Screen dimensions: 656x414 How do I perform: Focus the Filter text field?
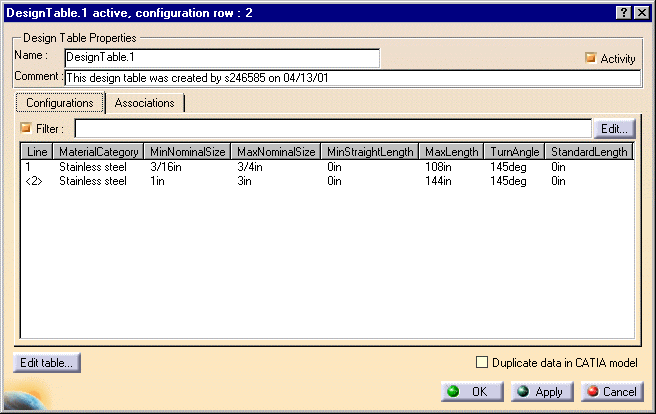[333, 128]
